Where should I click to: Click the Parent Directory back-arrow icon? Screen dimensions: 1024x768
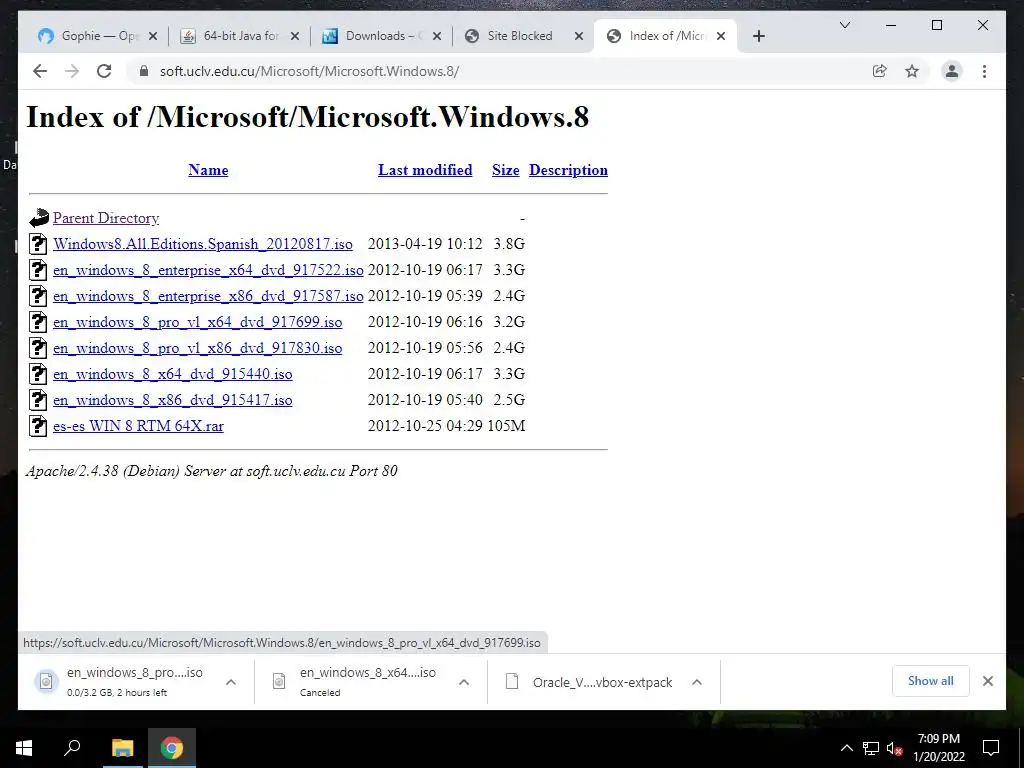(39, 217)
